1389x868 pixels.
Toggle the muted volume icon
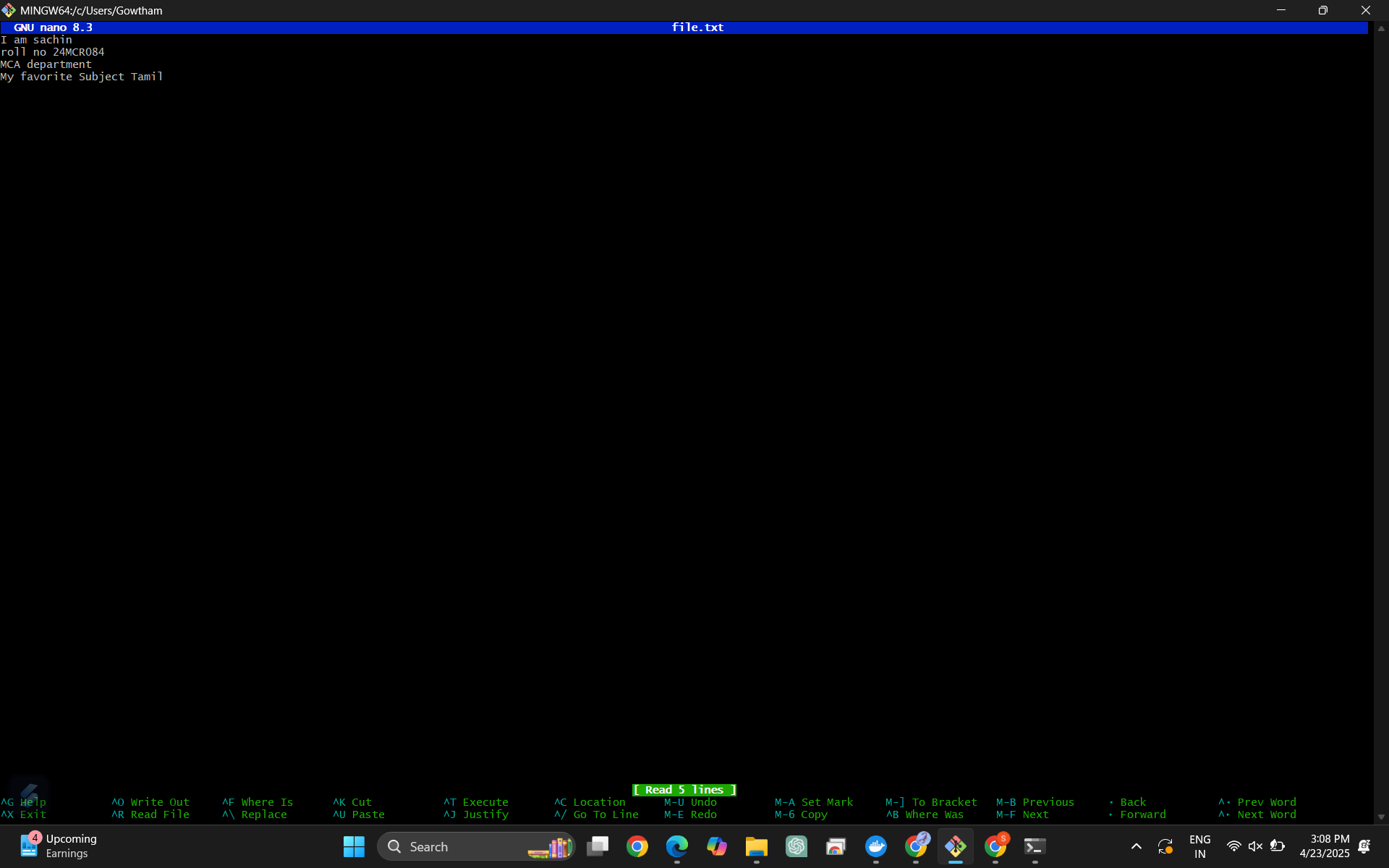pyautogui.click(x=1255, y=846)
